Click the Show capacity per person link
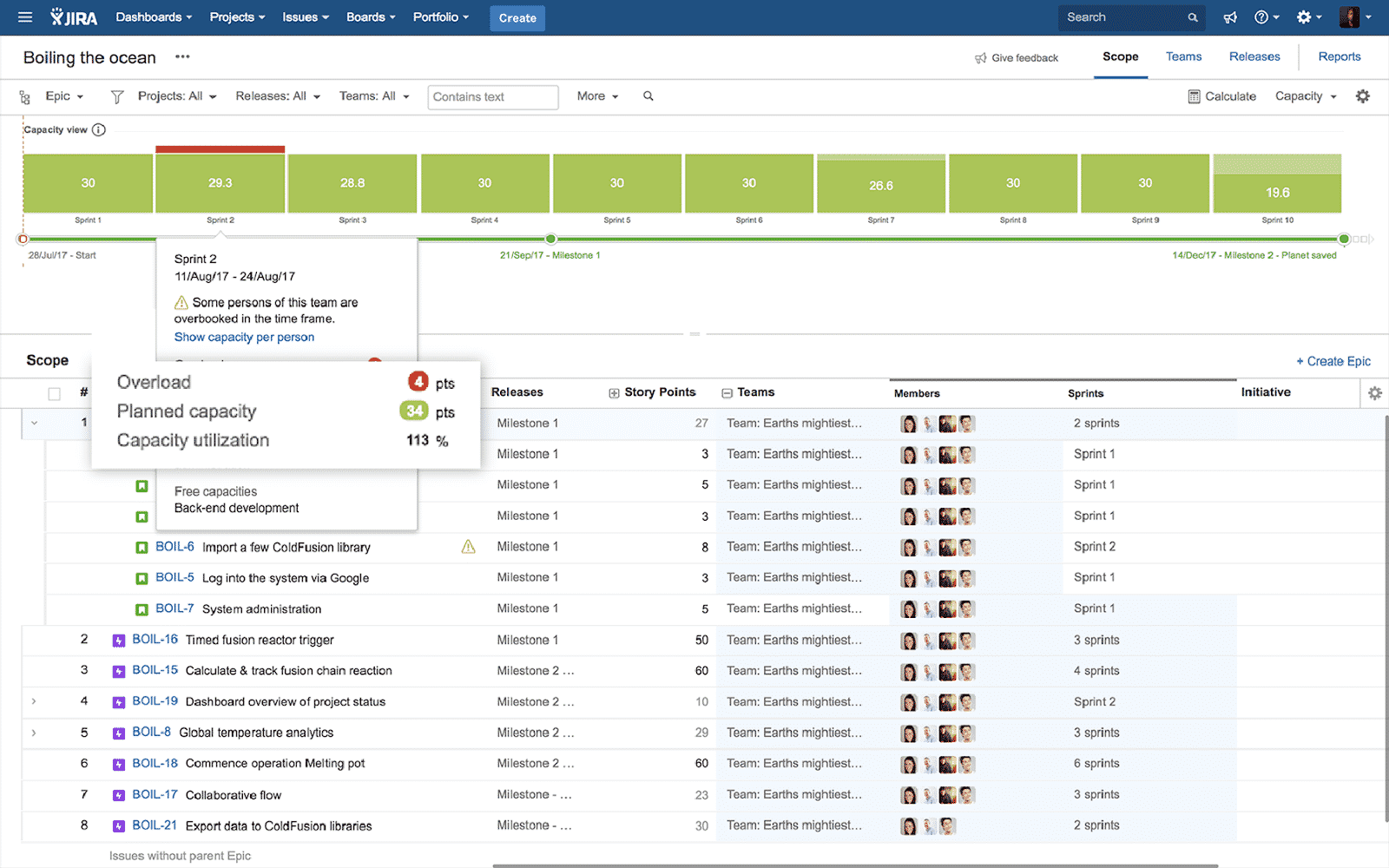The image size is (1389, 868). point(244,337)
